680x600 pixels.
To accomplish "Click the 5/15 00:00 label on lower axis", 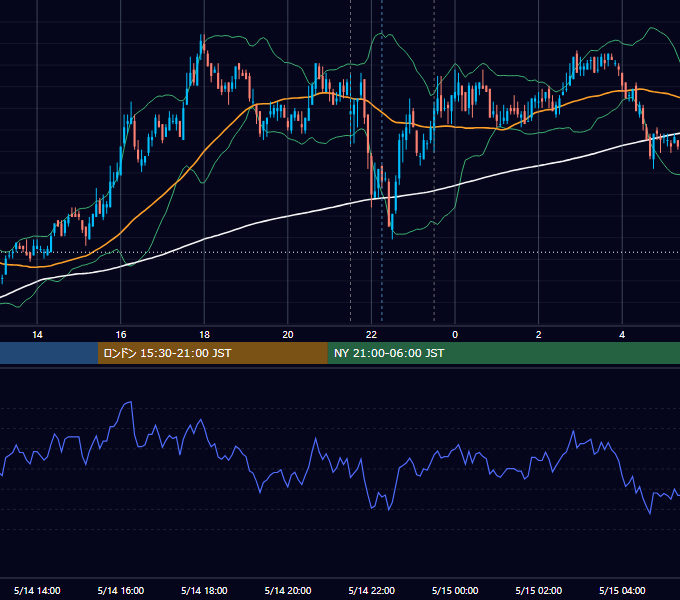I will tap(455, 590).
